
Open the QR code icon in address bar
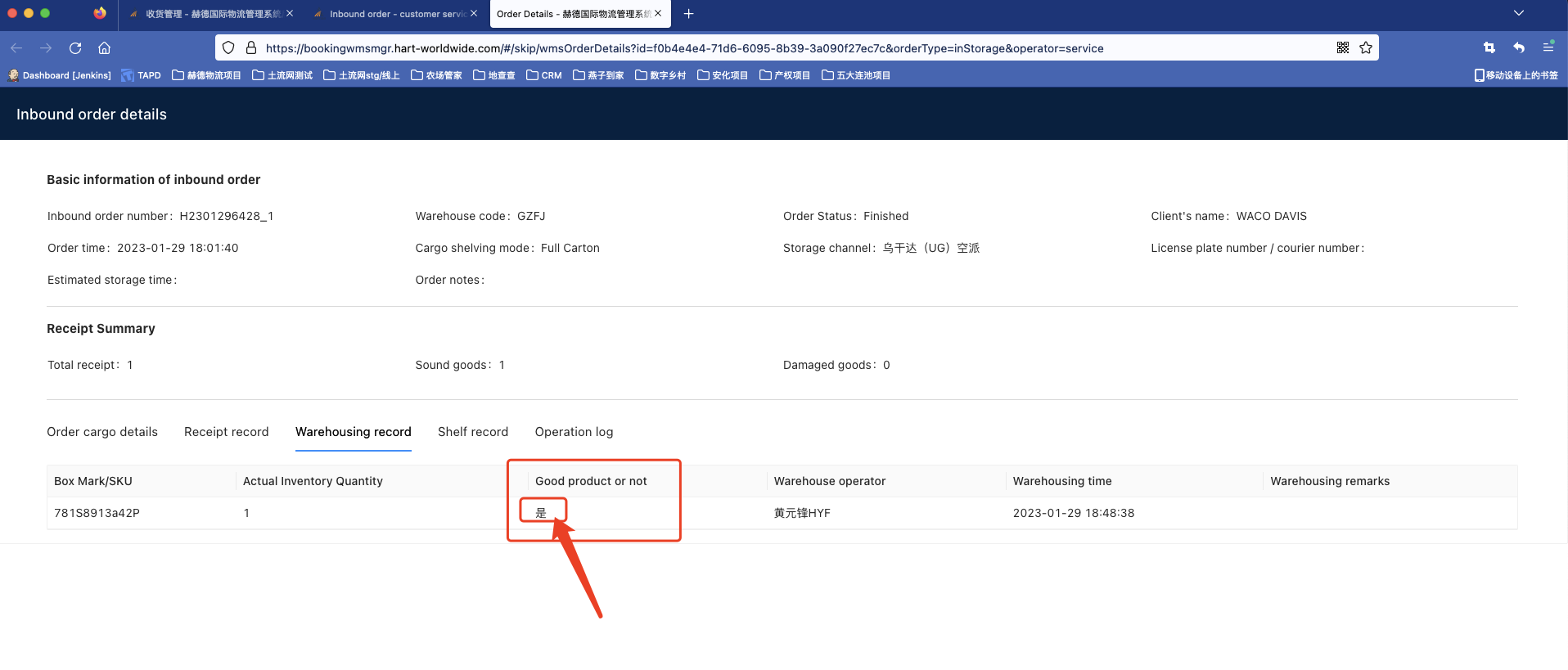point(1343,48)
